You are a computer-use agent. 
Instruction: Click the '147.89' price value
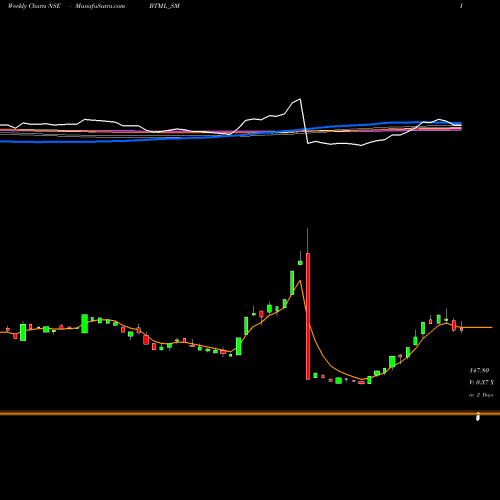coord(479,370)
